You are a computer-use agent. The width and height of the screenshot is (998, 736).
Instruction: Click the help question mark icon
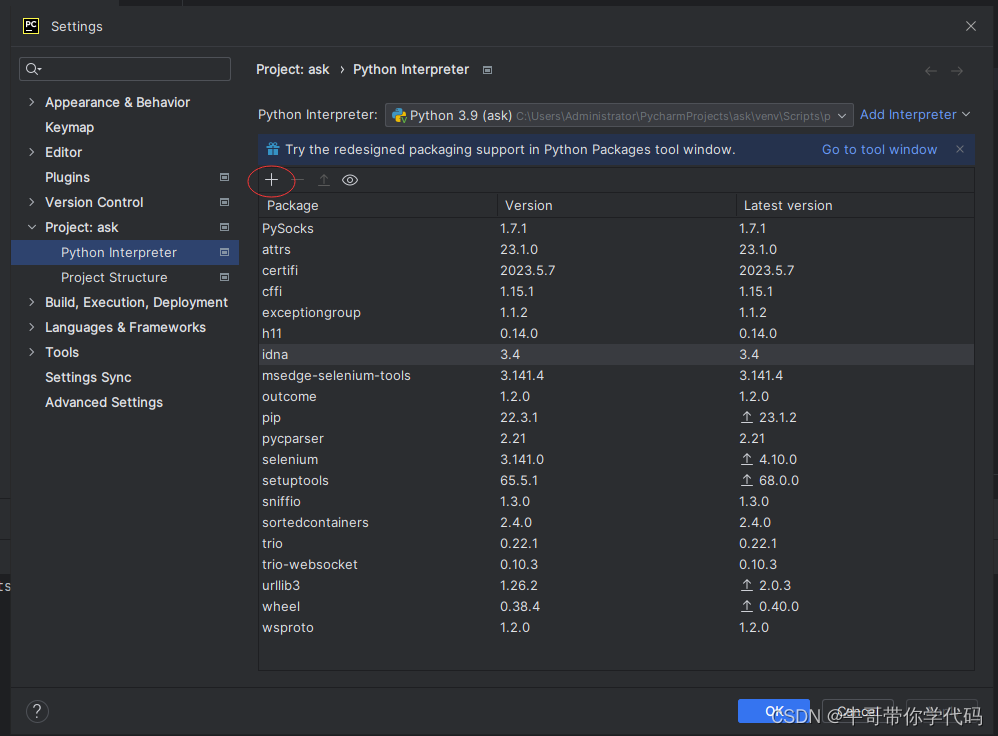38,711
